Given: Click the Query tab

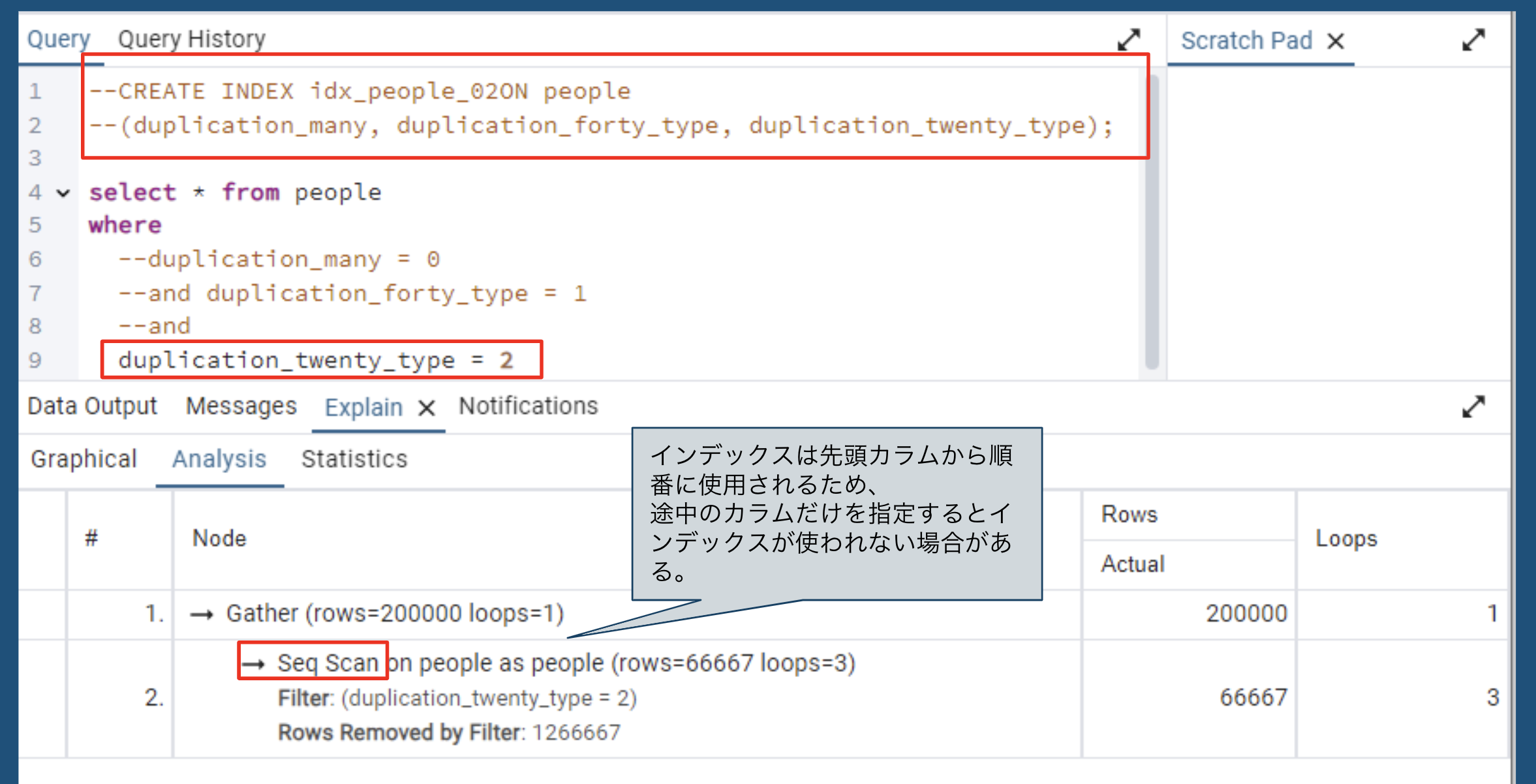Looking at the screenshot, I should point(59,38).
